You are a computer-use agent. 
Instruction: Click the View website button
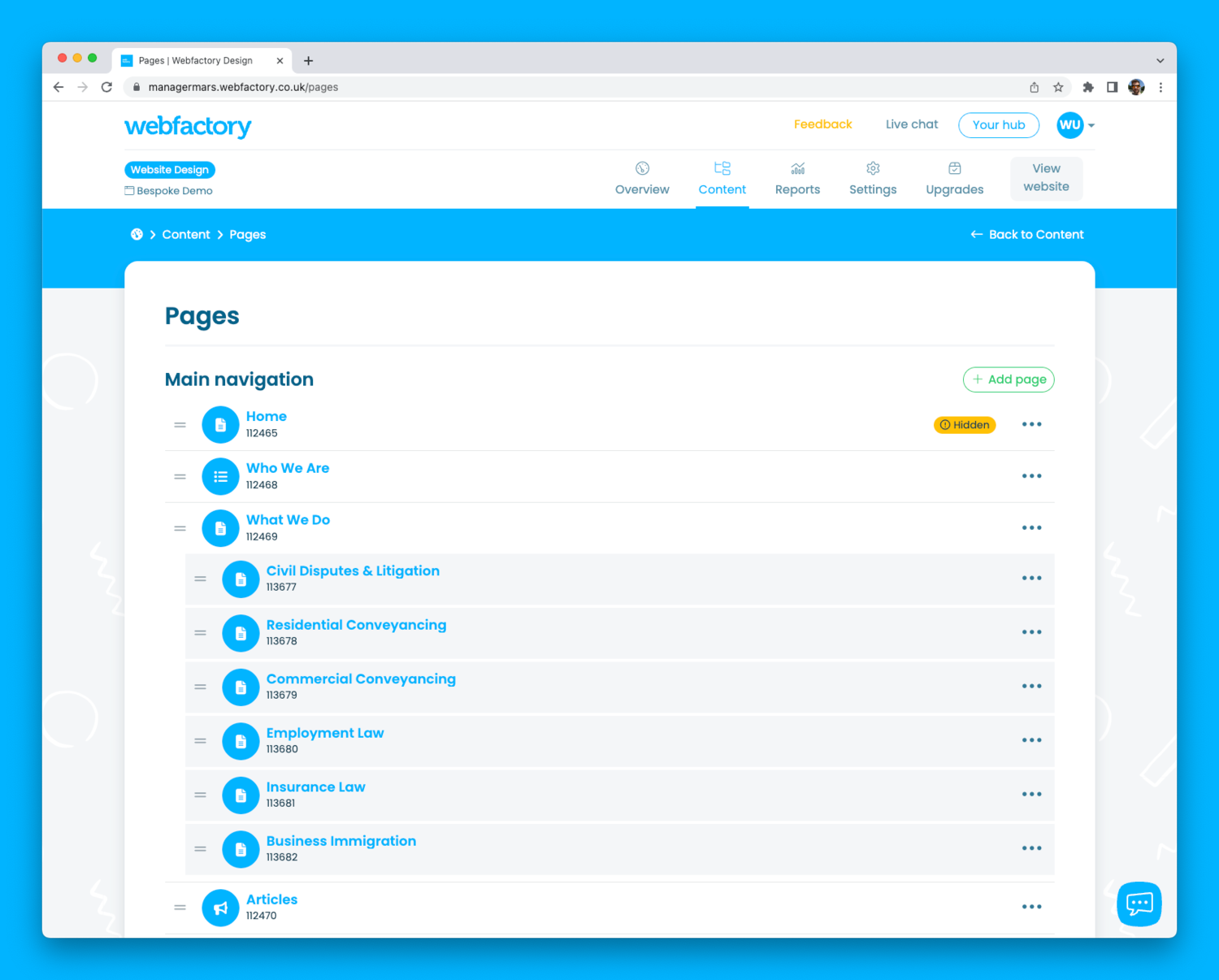pyautogui.click(x=1046, y=178)
